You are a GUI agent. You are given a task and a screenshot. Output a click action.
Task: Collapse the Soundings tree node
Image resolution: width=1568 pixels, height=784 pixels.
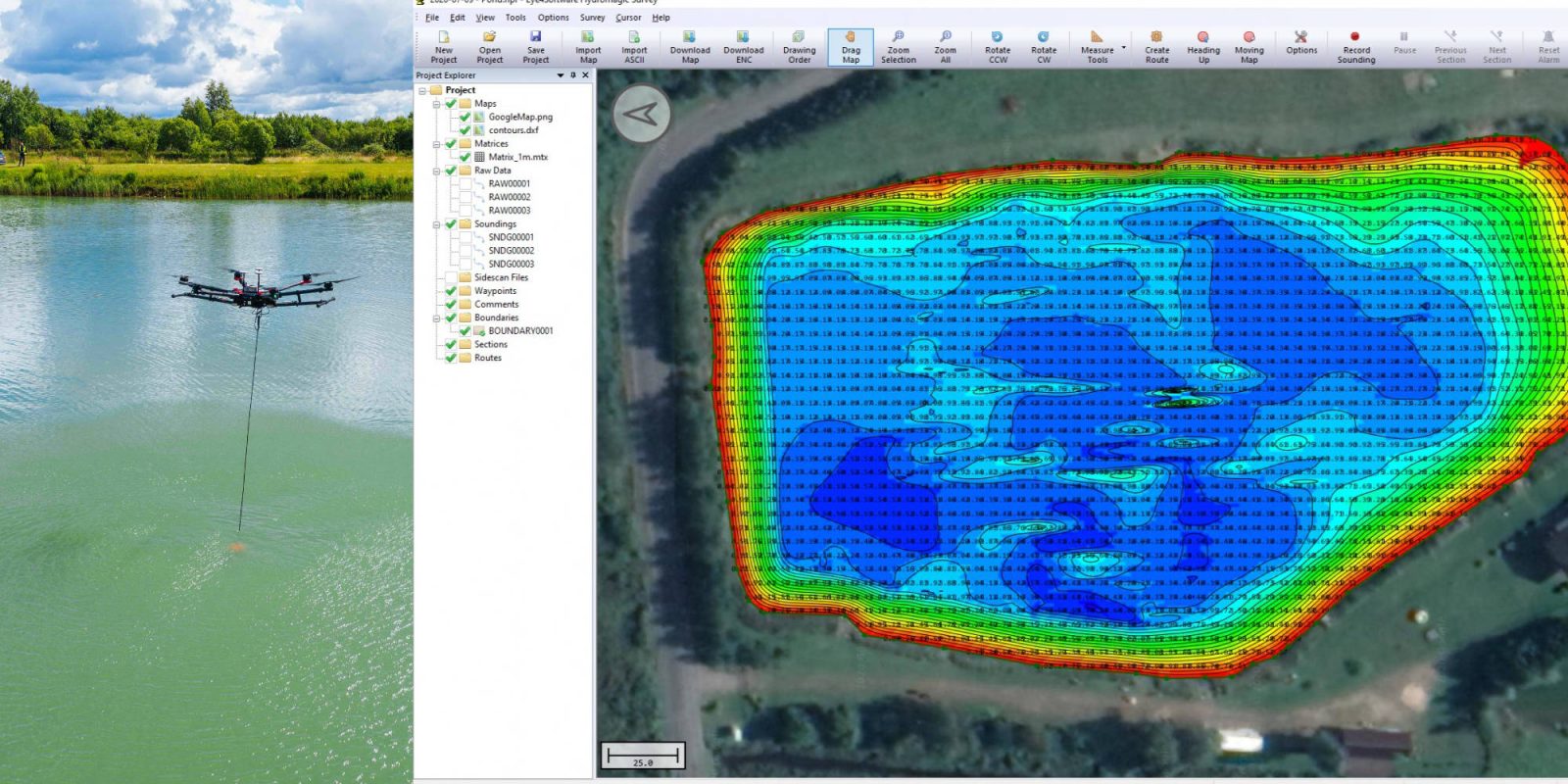point(437,224)
